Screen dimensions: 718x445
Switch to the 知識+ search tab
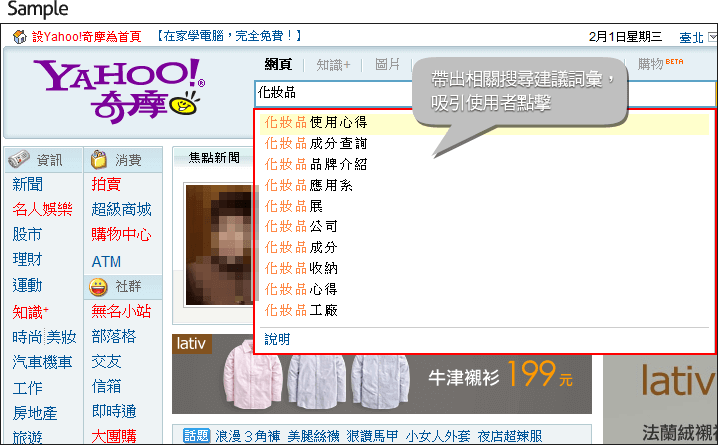click(333, 65)
